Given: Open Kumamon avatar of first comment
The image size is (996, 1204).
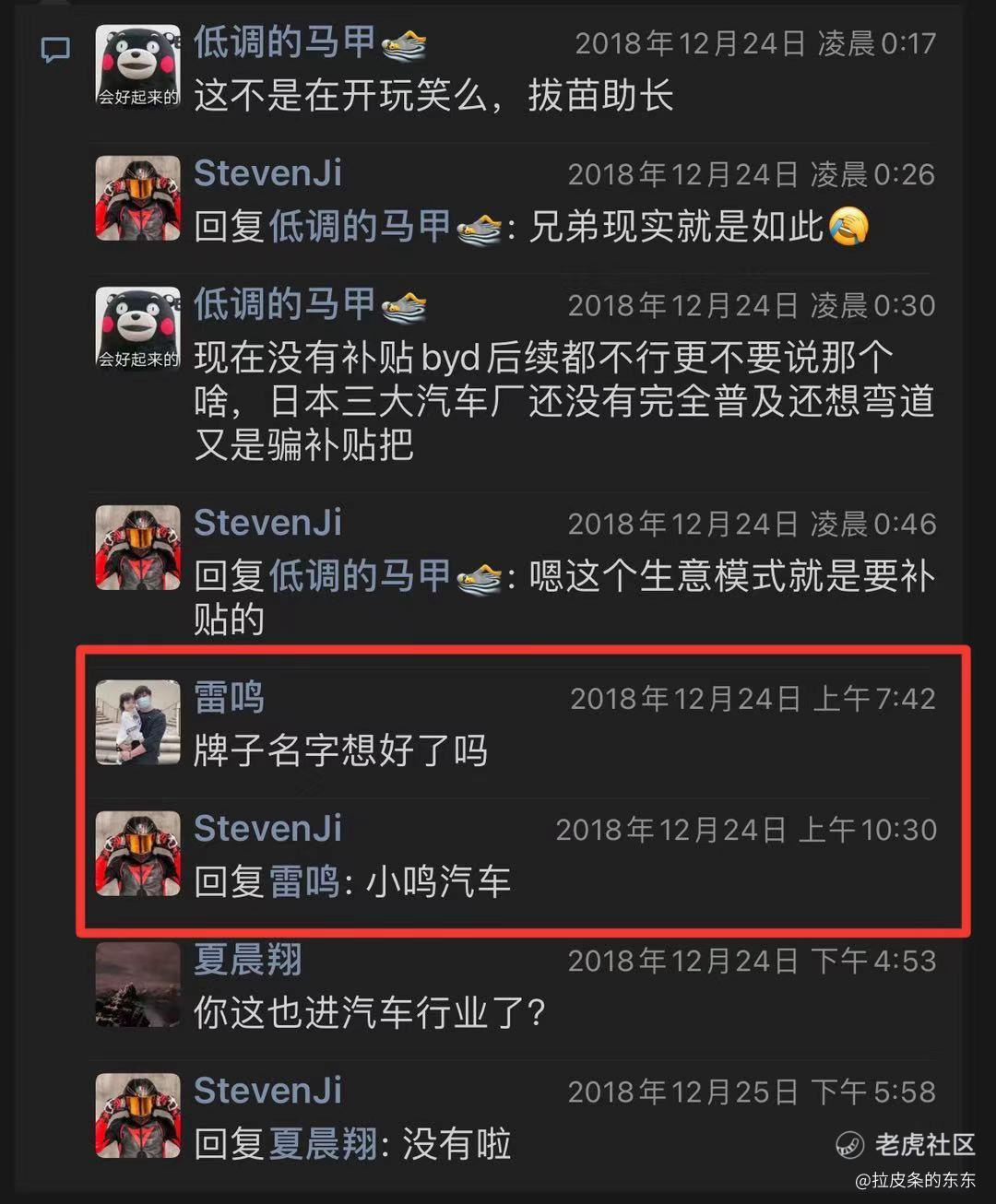Looking at the screenshot, I should (x=138, y=67).
